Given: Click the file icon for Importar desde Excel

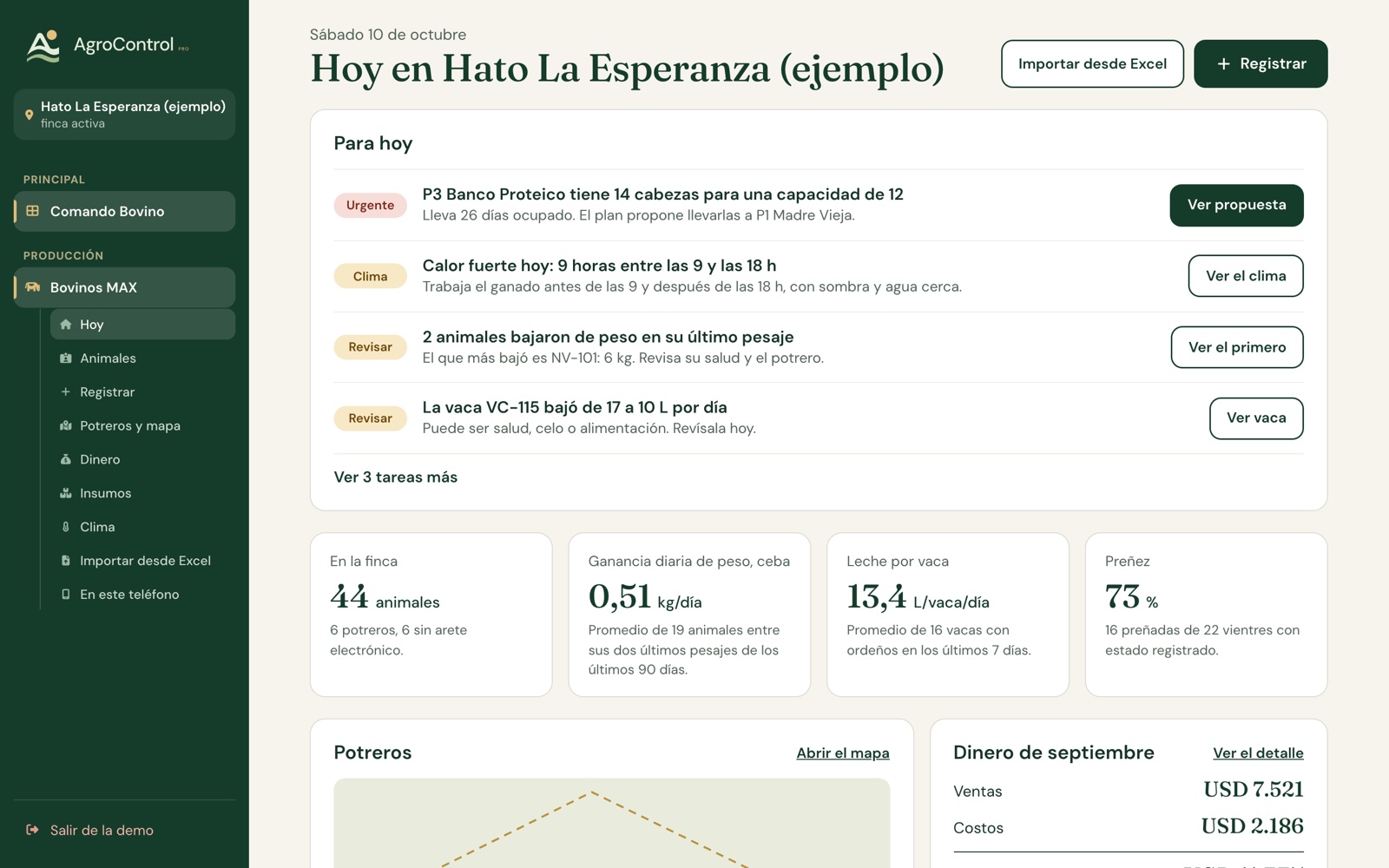Looking at the screenshot, I should (65, 561).
